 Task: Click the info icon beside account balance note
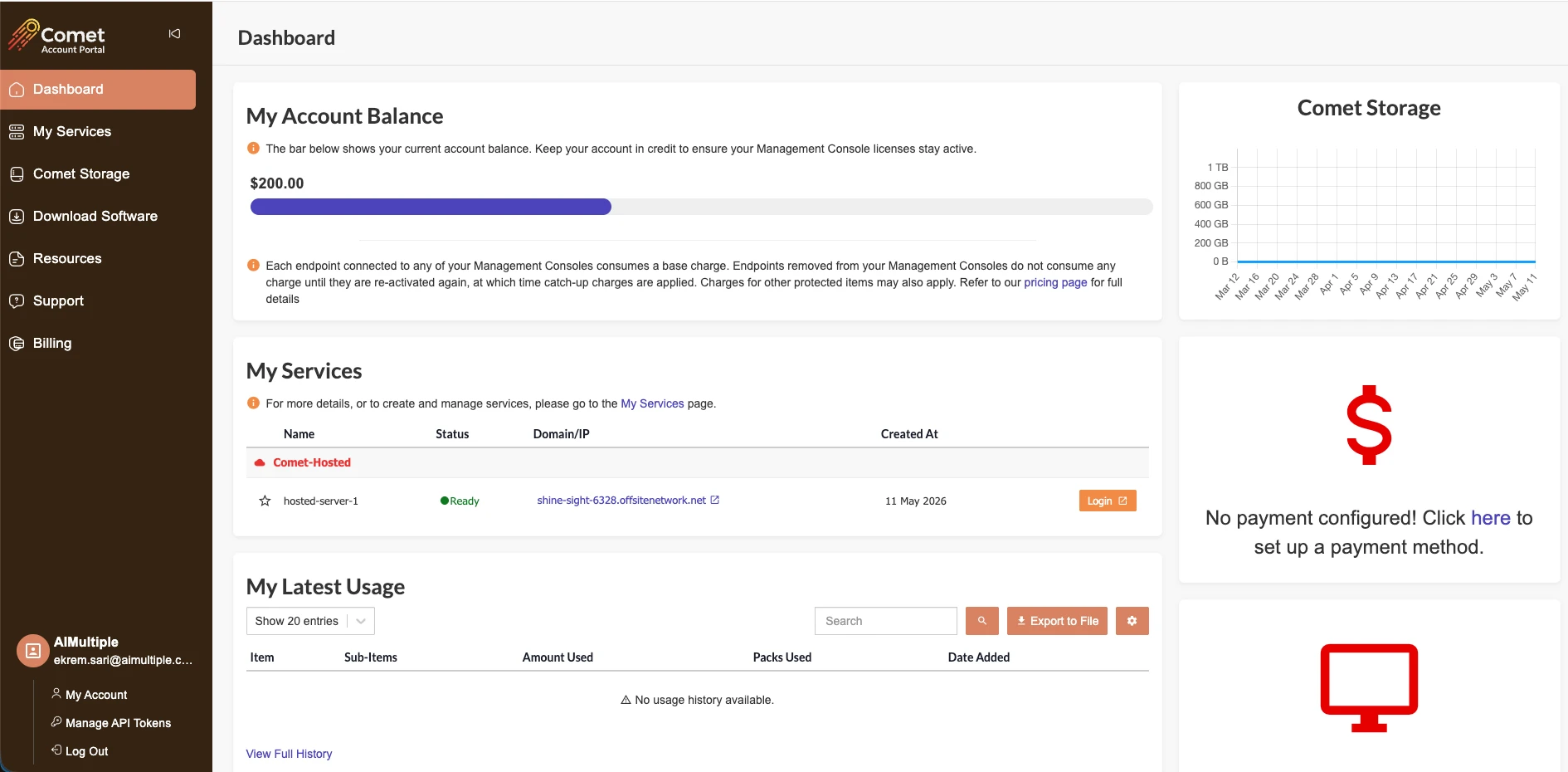(x=253, y=149)
